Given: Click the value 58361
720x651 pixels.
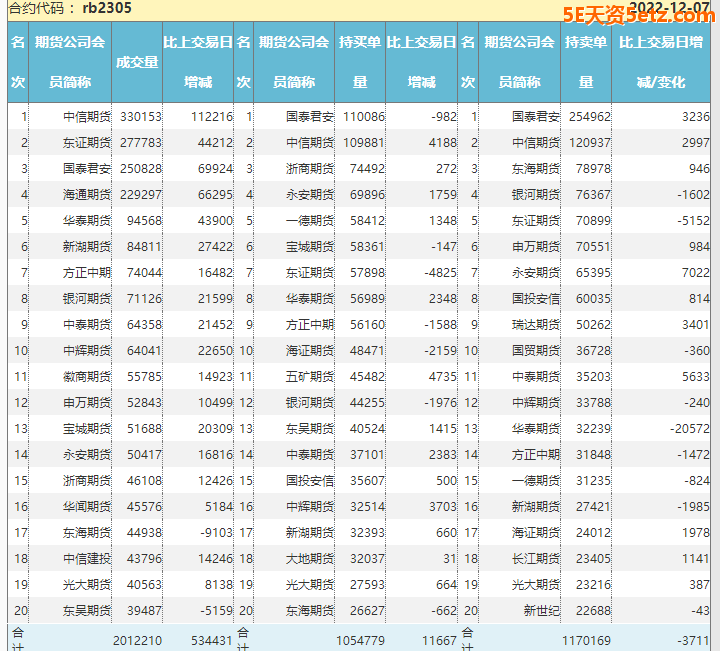Looking at the screenshot, I should click(x=367, y=247).
